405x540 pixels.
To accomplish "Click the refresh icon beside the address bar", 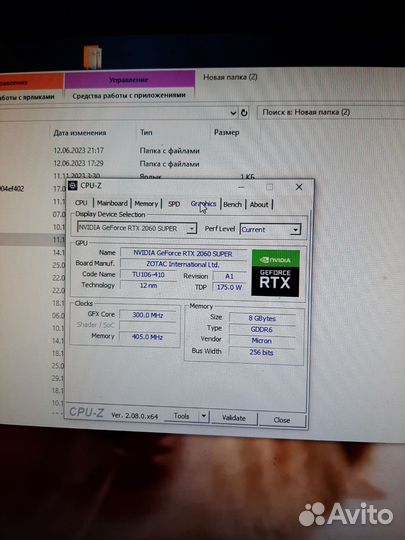I will (244, 113).
